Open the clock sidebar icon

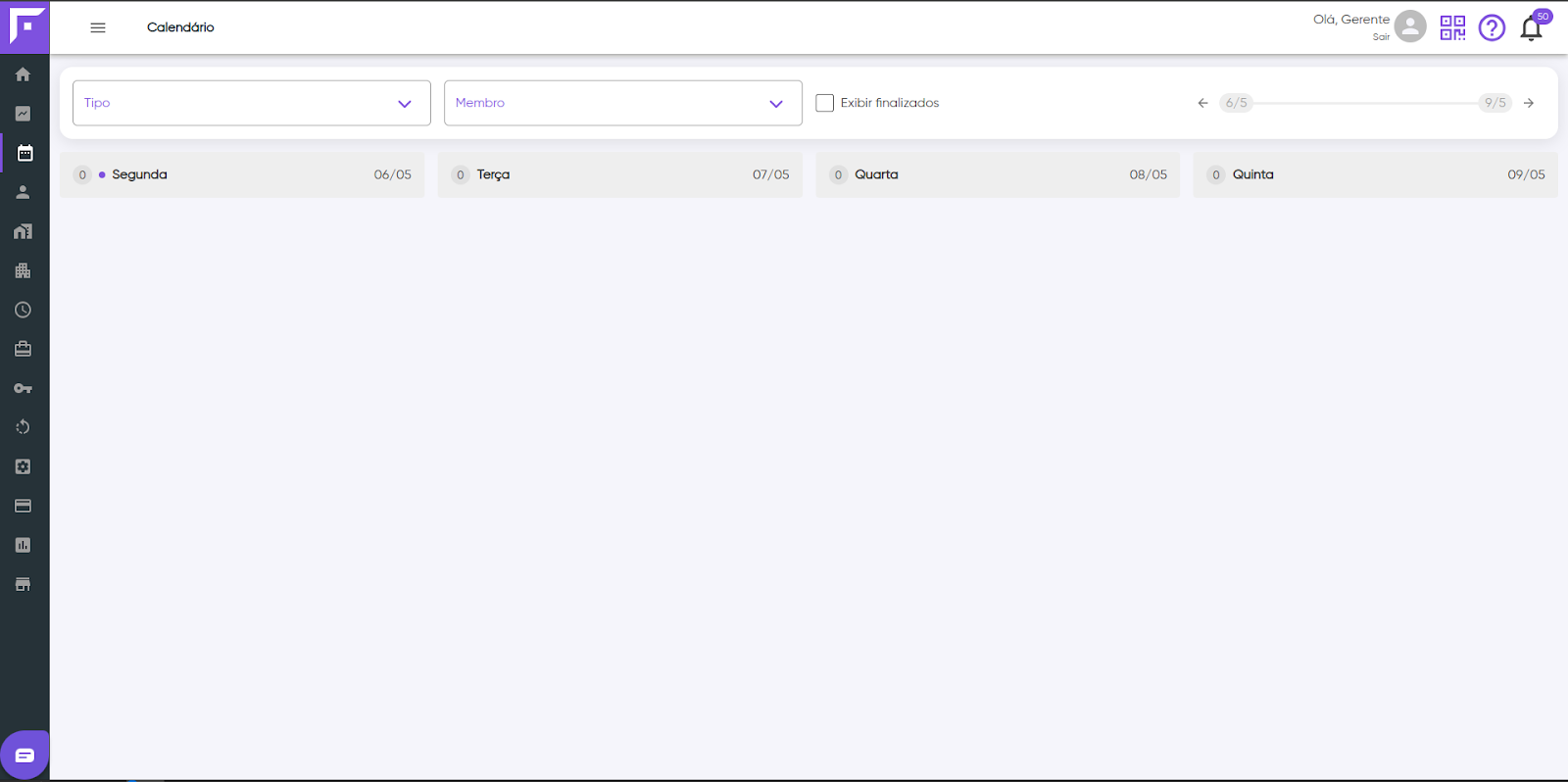pos(24,310)
